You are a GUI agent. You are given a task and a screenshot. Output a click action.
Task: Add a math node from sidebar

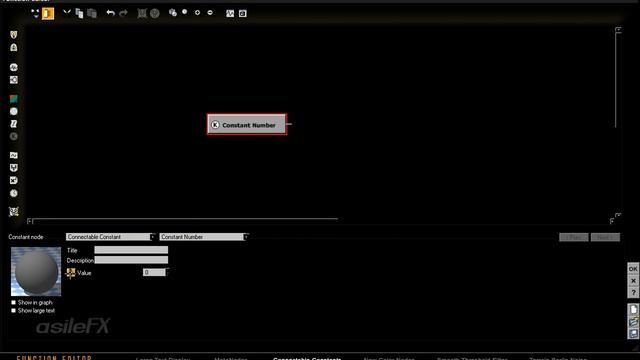[13, 180]
